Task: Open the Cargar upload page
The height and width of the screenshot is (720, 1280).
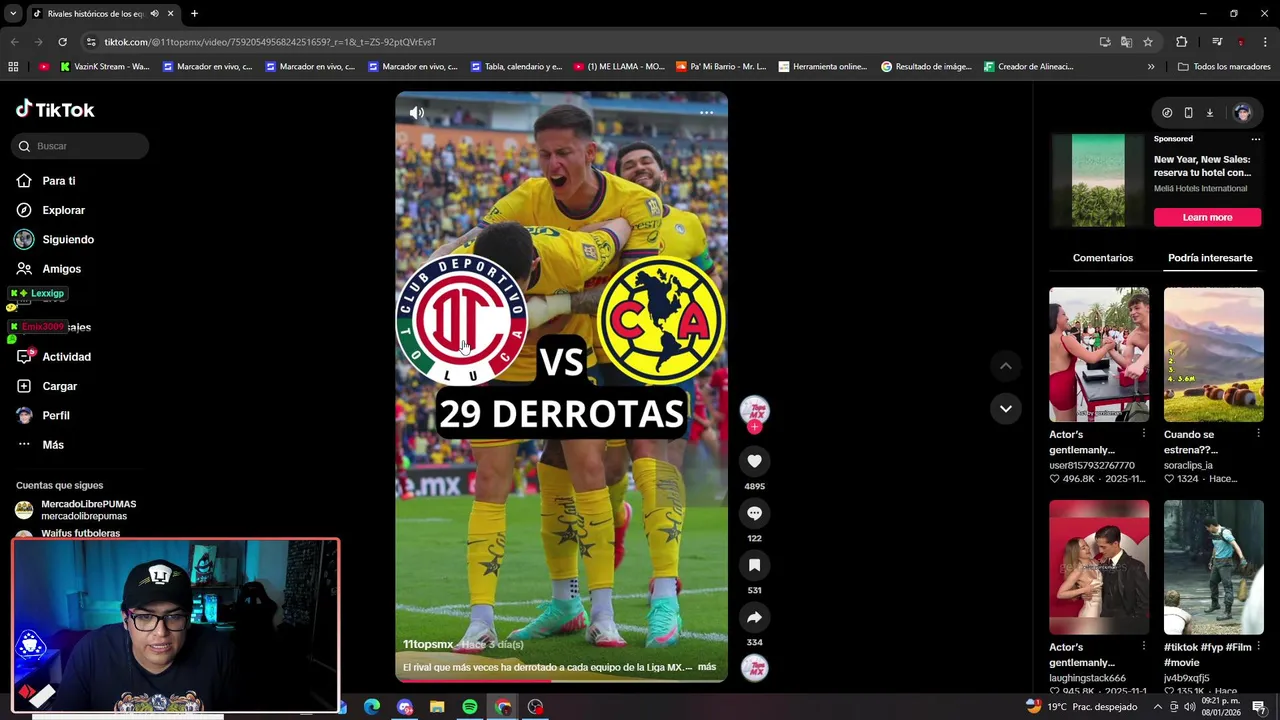Action: (x=47, y=386)
